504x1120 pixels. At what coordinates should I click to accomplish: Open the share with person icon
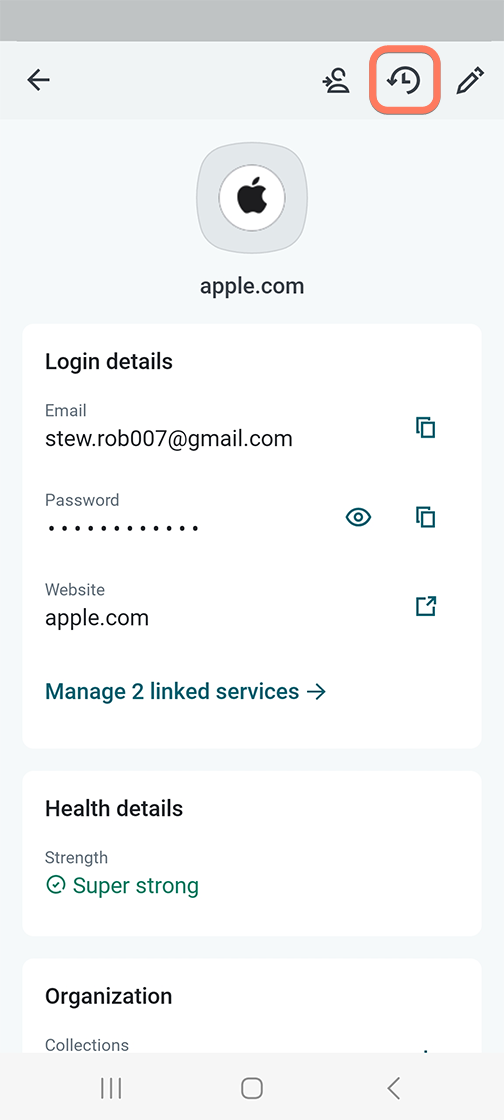[336, 81]
